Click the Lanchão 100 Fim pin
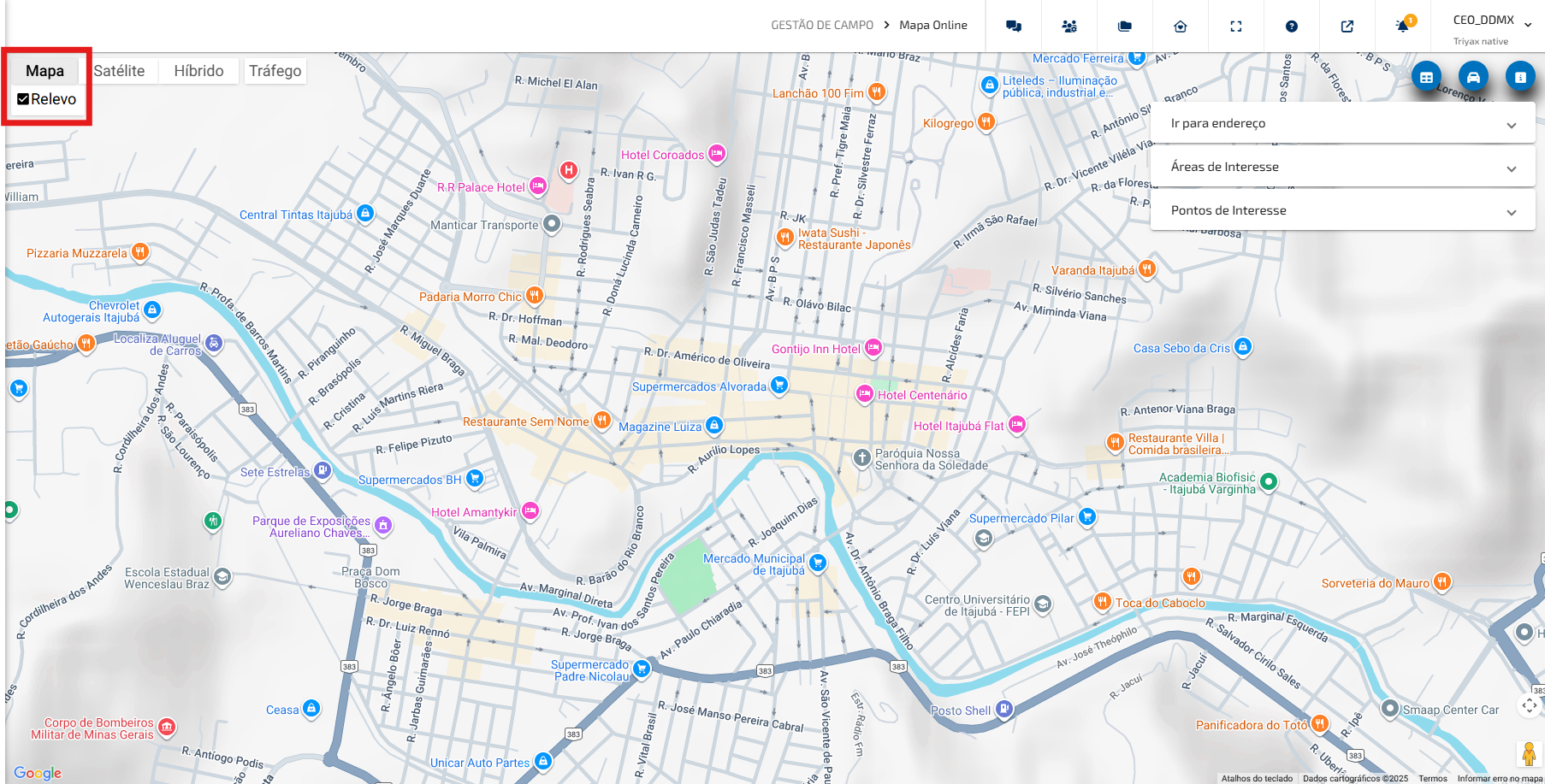 (876, 91)
